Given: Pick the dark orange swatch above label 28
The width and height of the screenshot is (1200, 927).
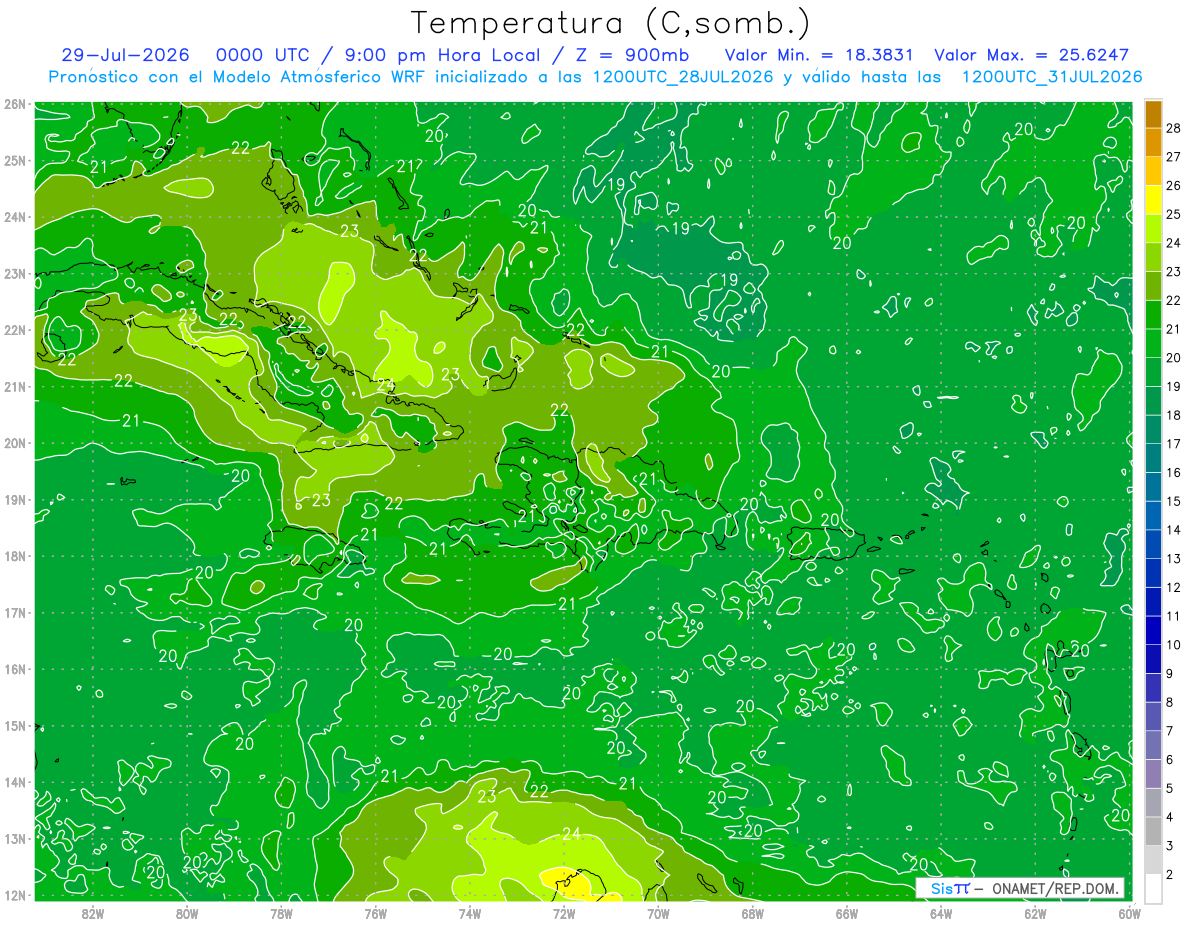Looking at the screenshot, I should tap(1153, 114).
